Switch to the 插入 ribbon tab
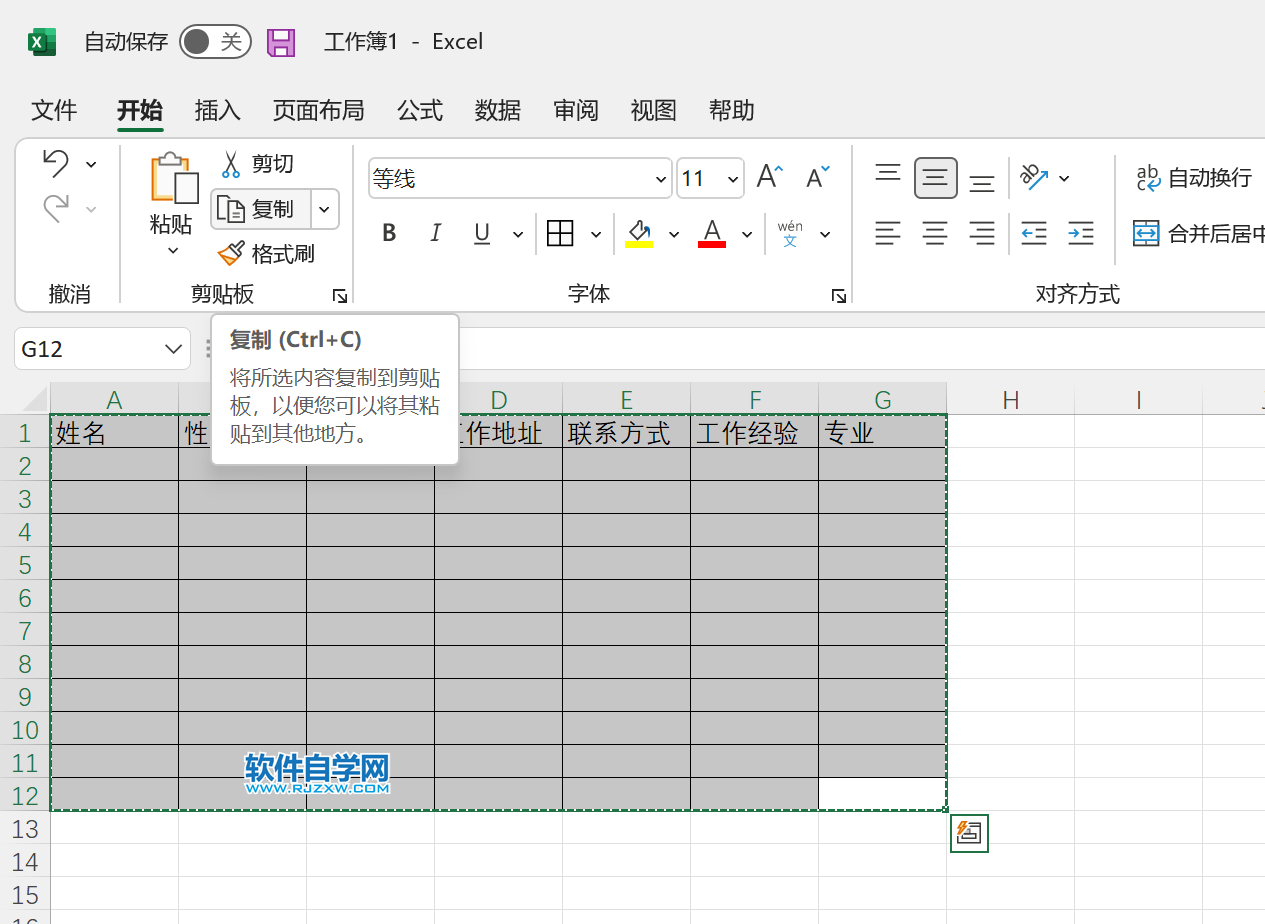This screenshot has height=924, width=1265. [x=217, y=111]
